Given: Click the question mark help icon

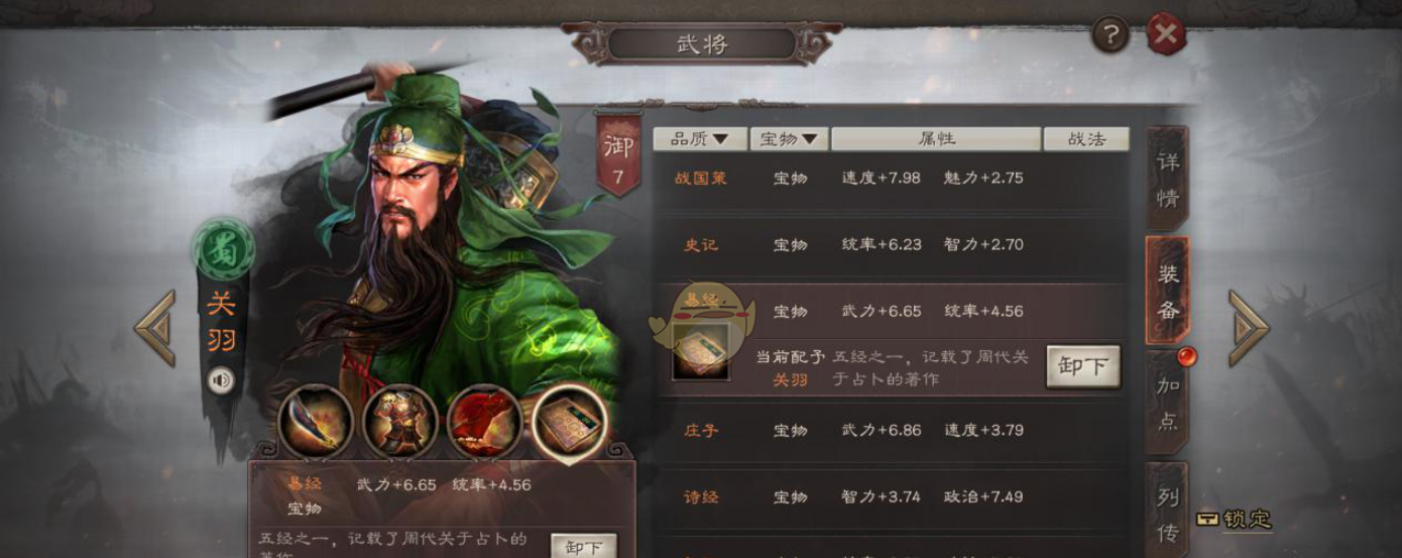Looking at the screenshot, I should 1110,35.
